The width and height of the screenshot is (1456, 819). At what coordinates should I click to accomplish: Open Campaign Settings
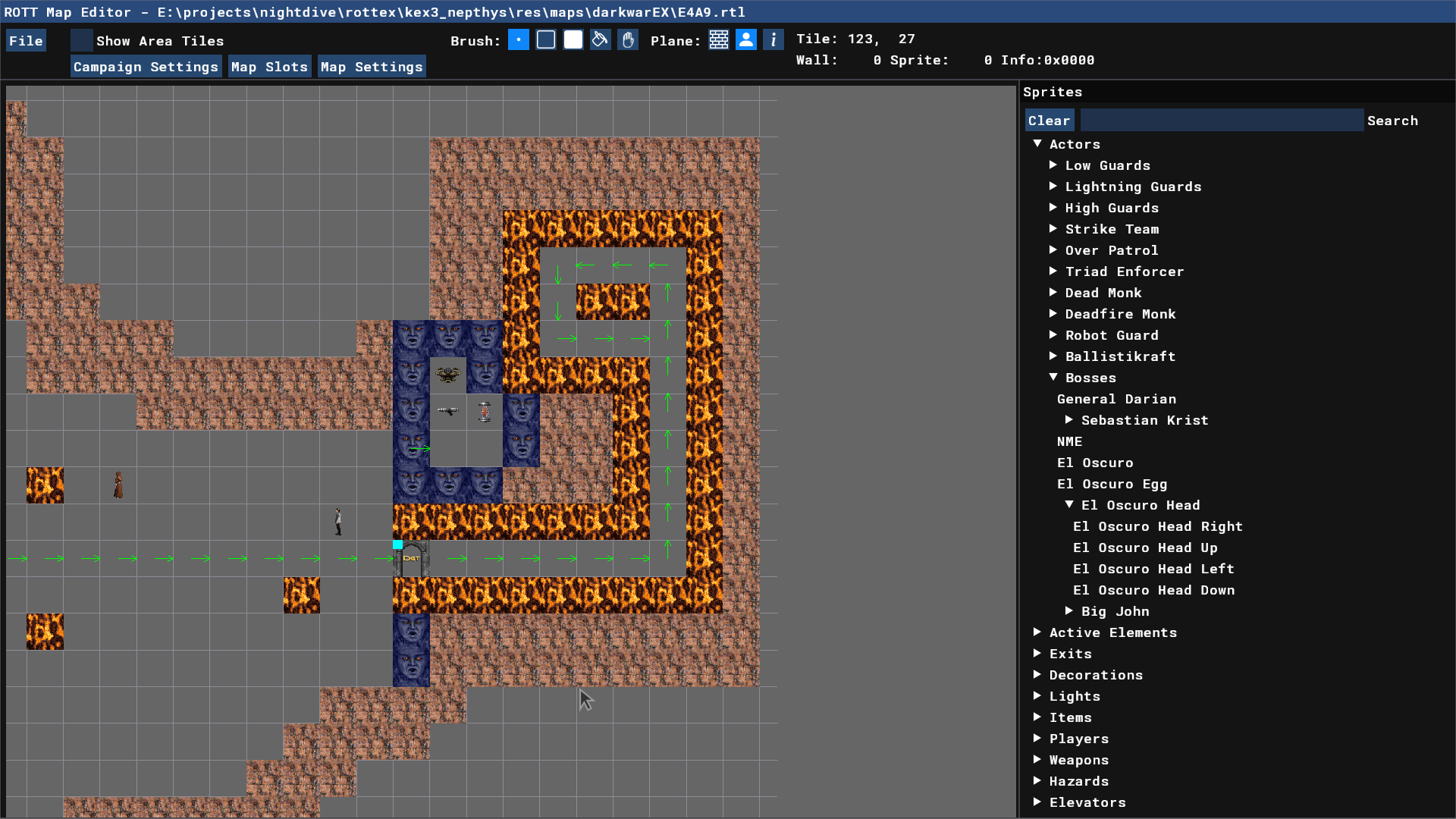(x=146, y=67)
